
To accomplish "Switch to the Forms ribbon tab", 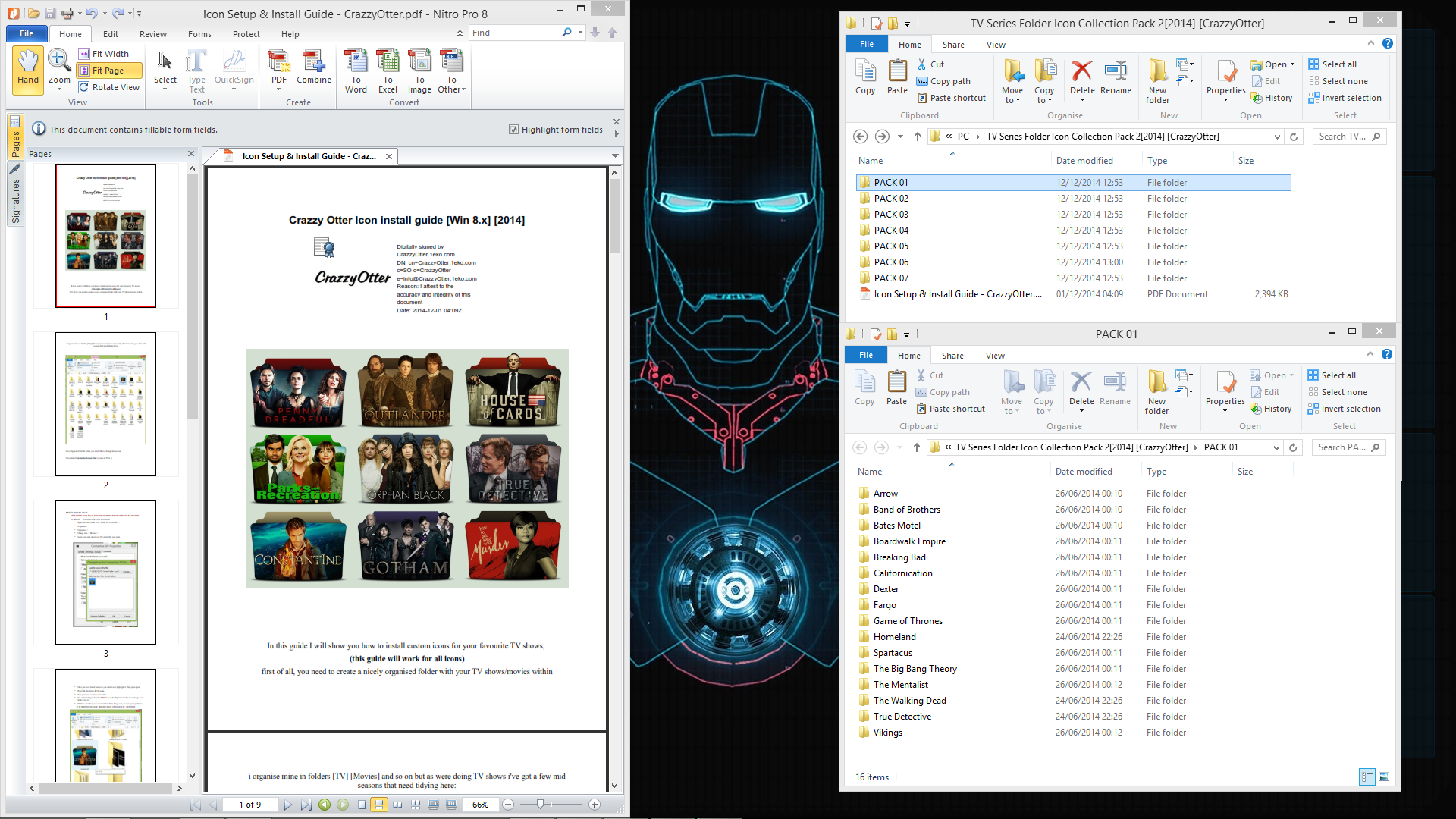I will [x=199, y=34].
